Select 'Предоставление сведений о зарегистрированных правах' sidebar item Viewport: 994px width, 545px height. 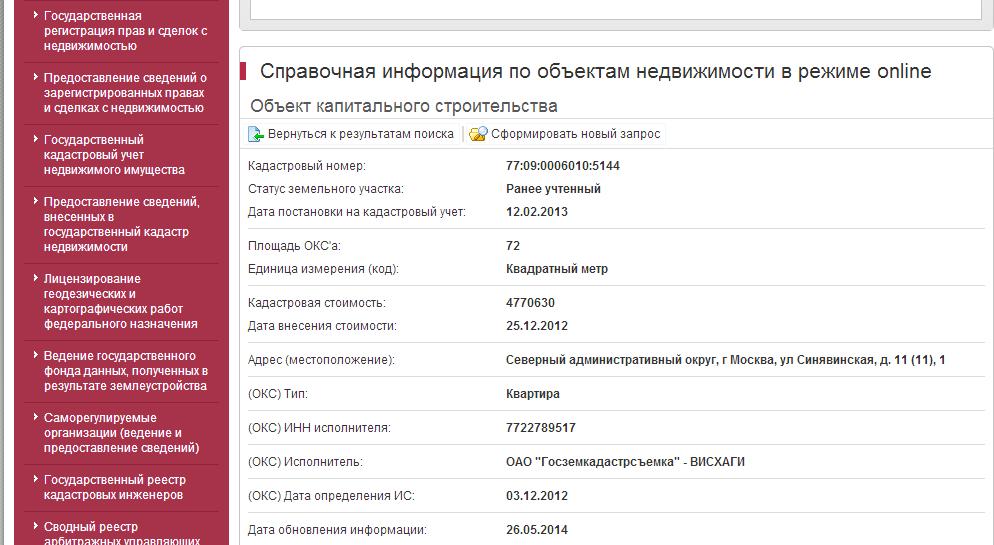[125, 93]
